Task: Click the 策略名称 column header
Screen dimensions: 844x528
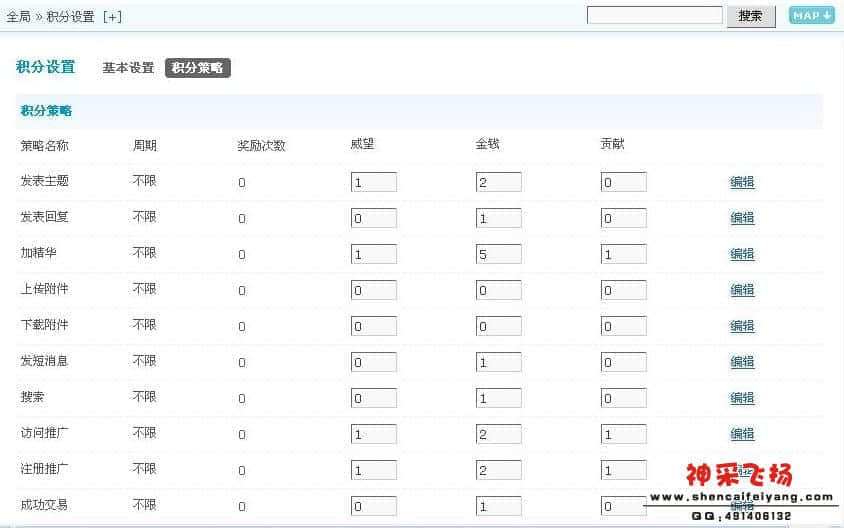Action: pyautogui.click(x=45, y=145)
